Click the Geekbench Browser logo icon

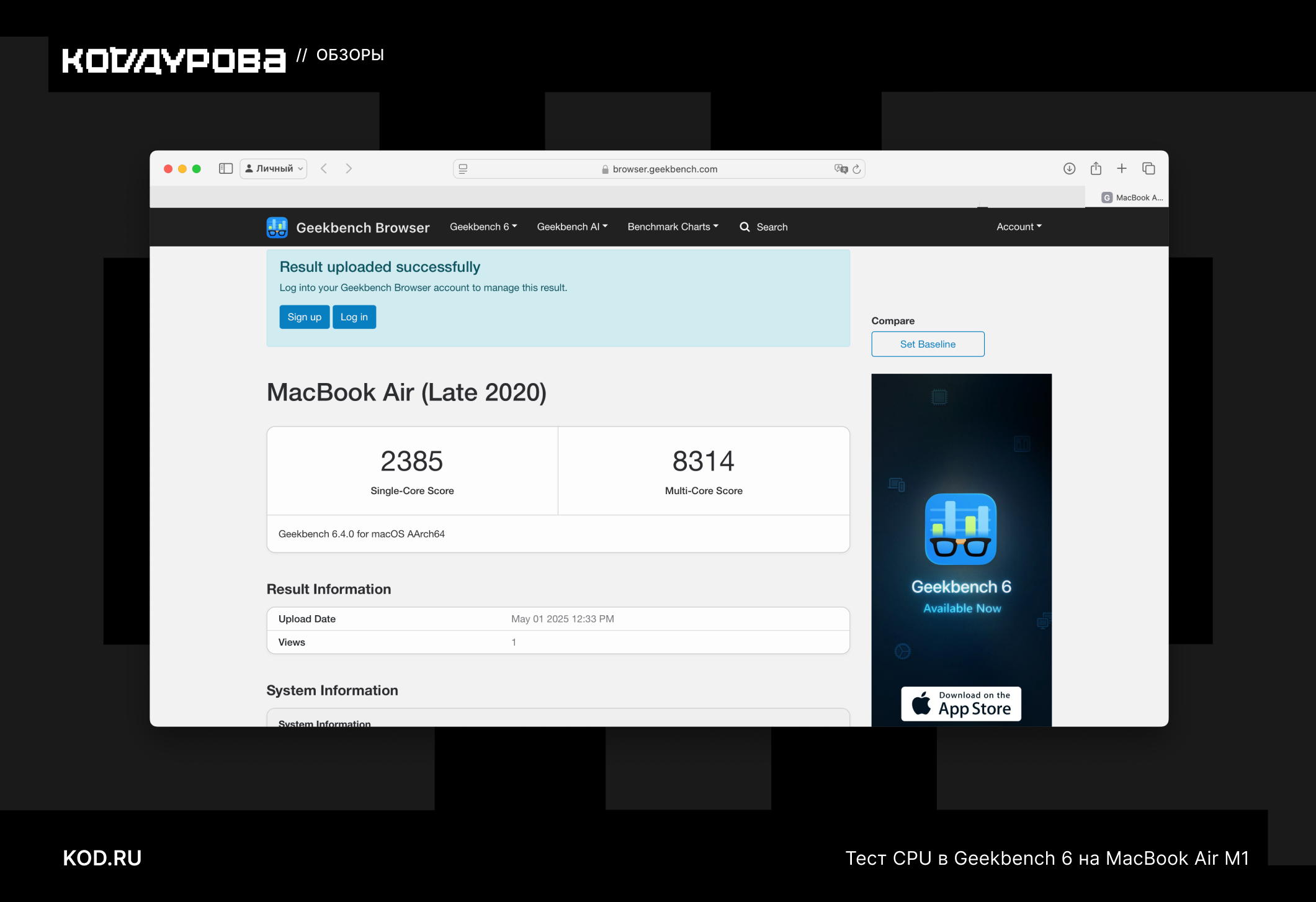277,227
